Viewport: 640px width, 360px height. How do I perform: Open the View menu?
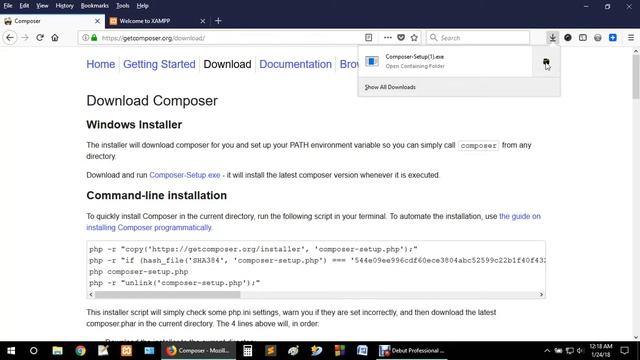tap(42, 6)
